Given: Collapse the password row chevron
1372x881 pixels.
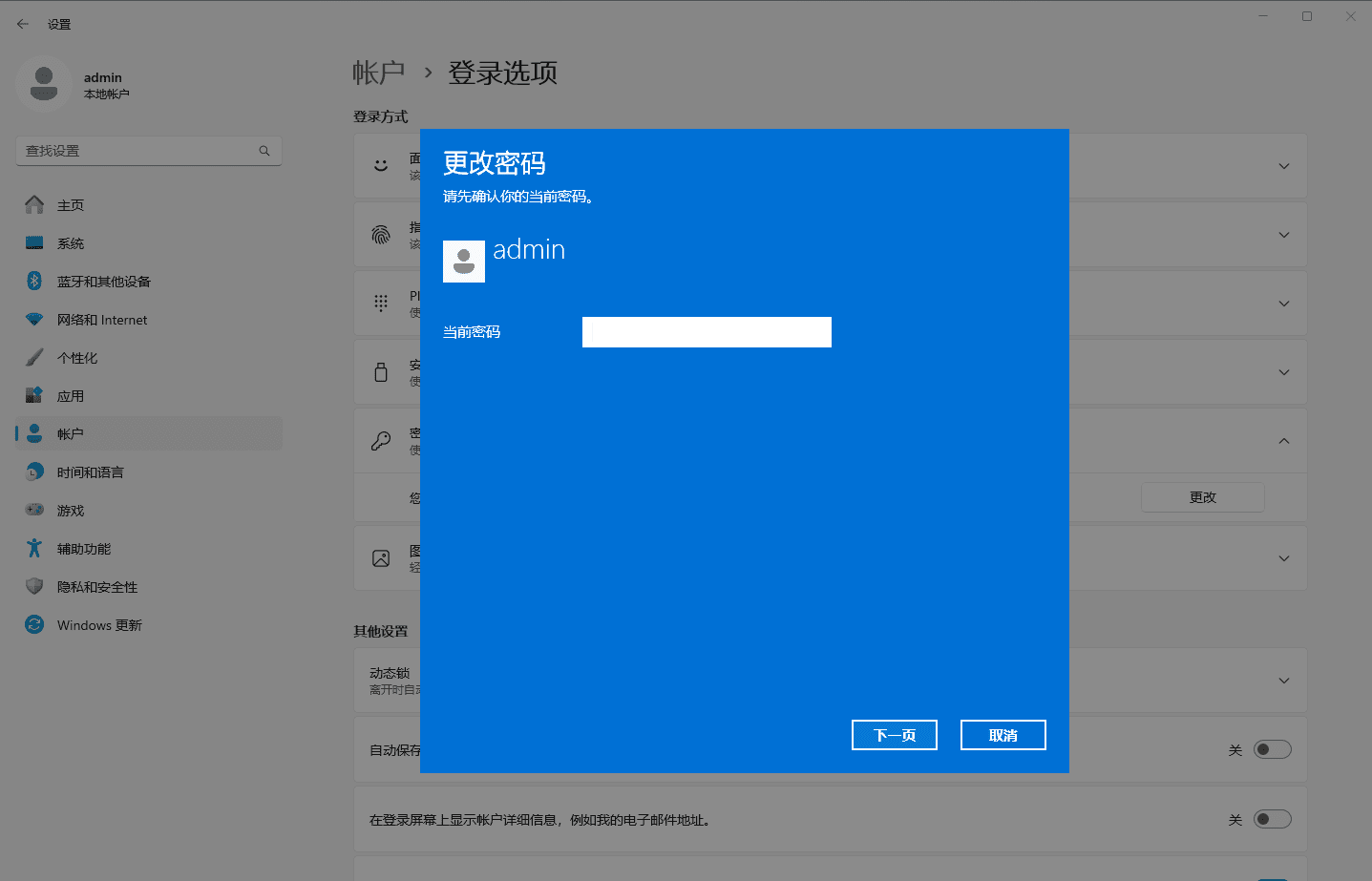Looking at the screenshot, I should tap(1284, 441).
